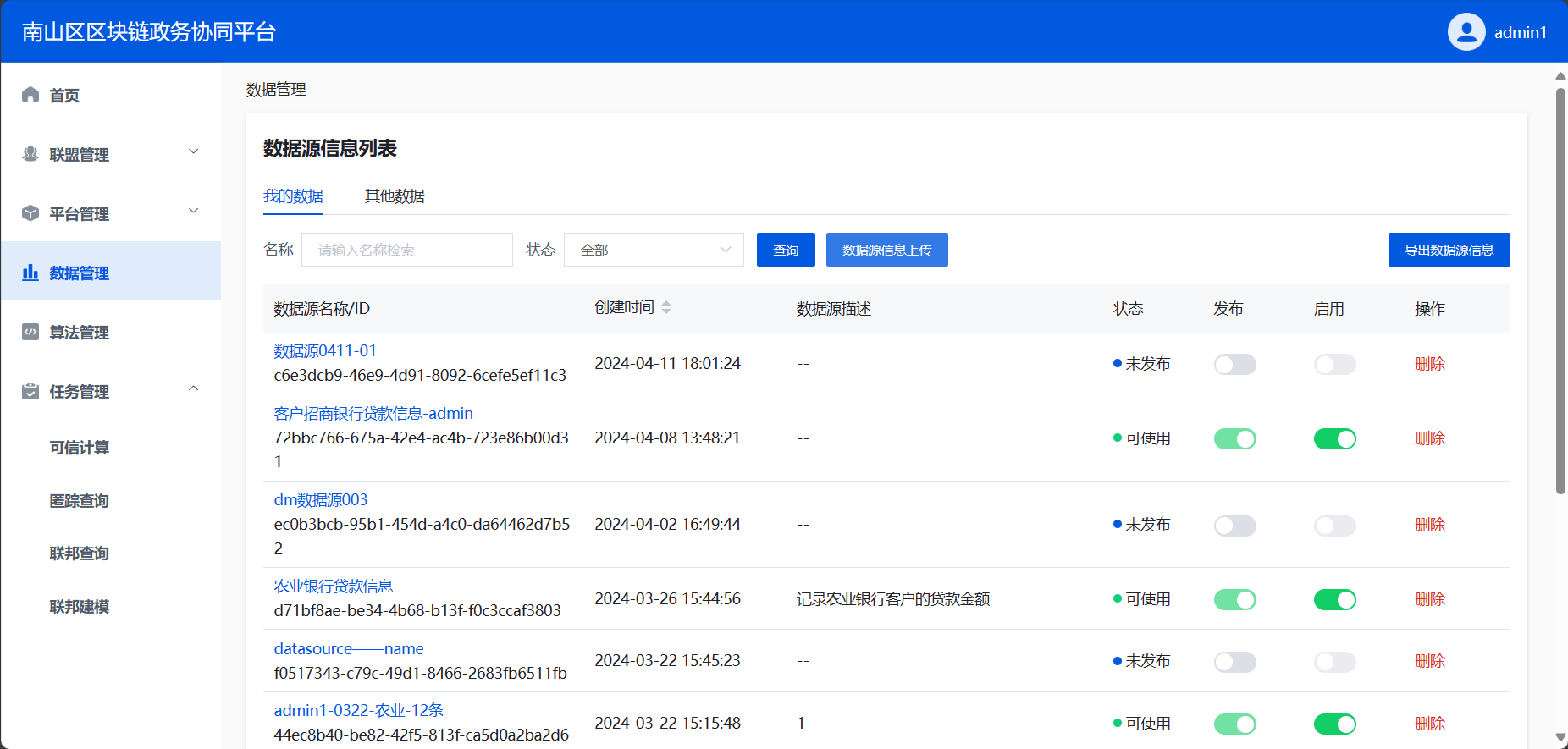Viewport: 1568px width, 749px height.
Task: Switch to the 其他数据 tab
Action: [395, 196]
